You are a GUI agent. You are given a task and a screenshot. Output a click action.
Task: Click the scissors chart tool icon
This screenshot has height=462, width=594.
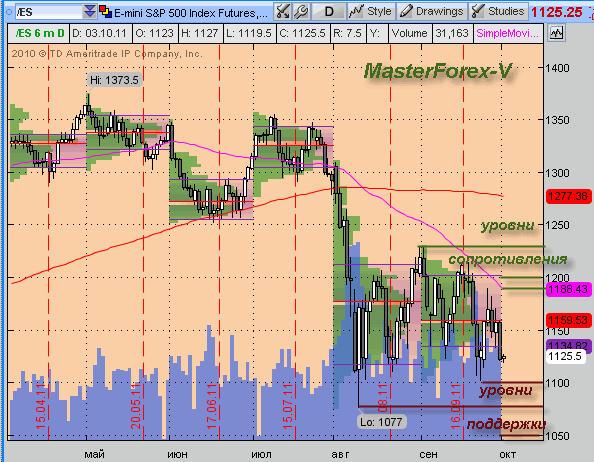coord(283,12)
